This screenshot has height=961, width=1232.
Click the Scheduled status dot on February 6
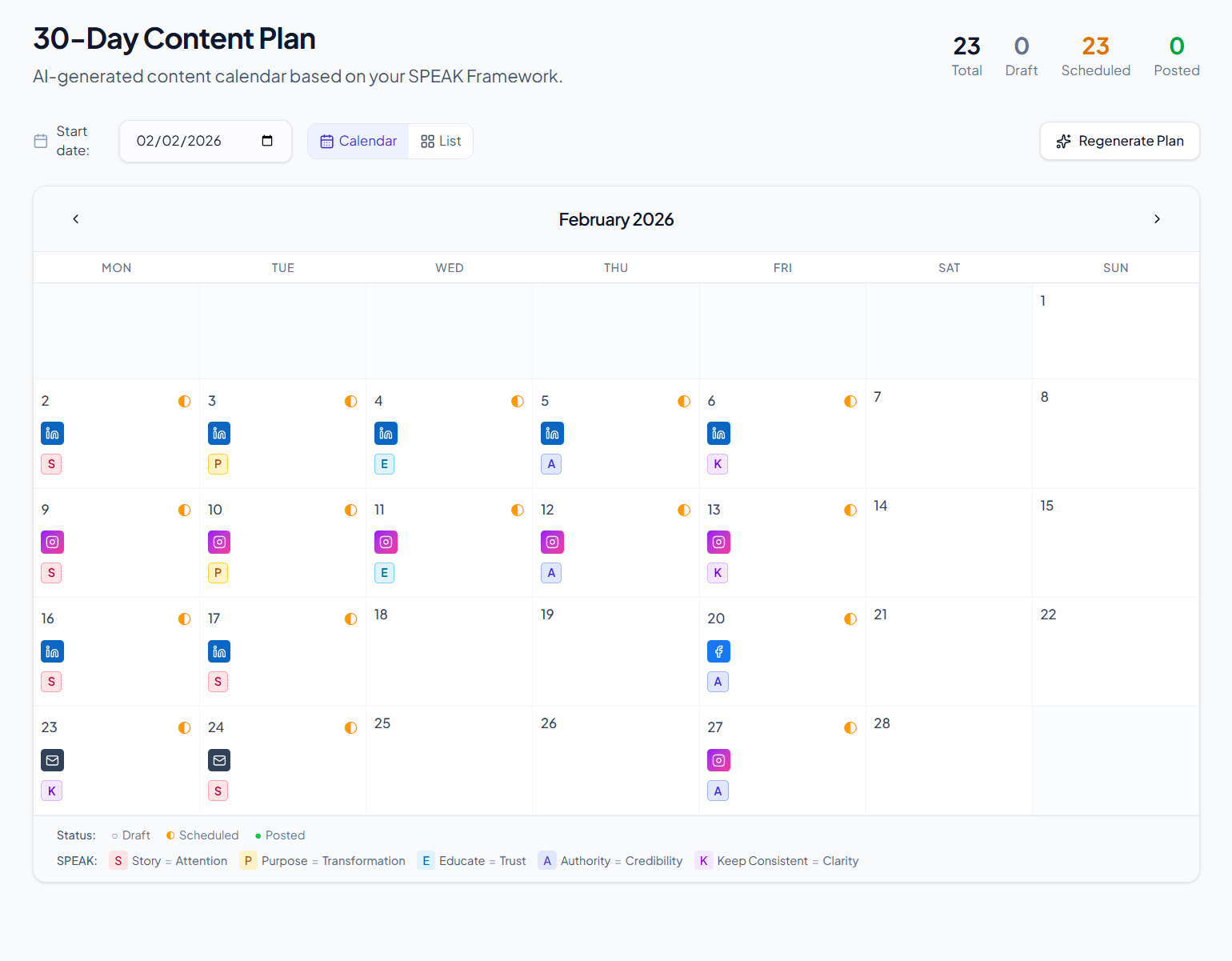(x=850, y=401)
